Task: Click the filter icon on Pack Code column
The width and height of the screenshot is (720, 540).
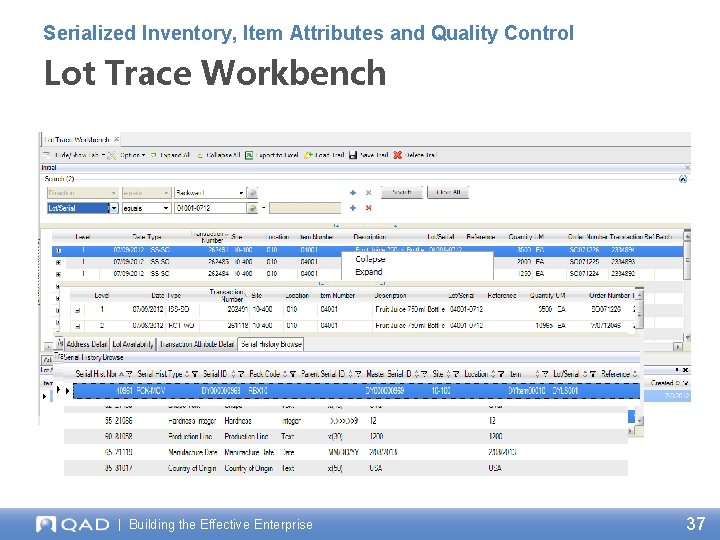Action: coord(293,374)
